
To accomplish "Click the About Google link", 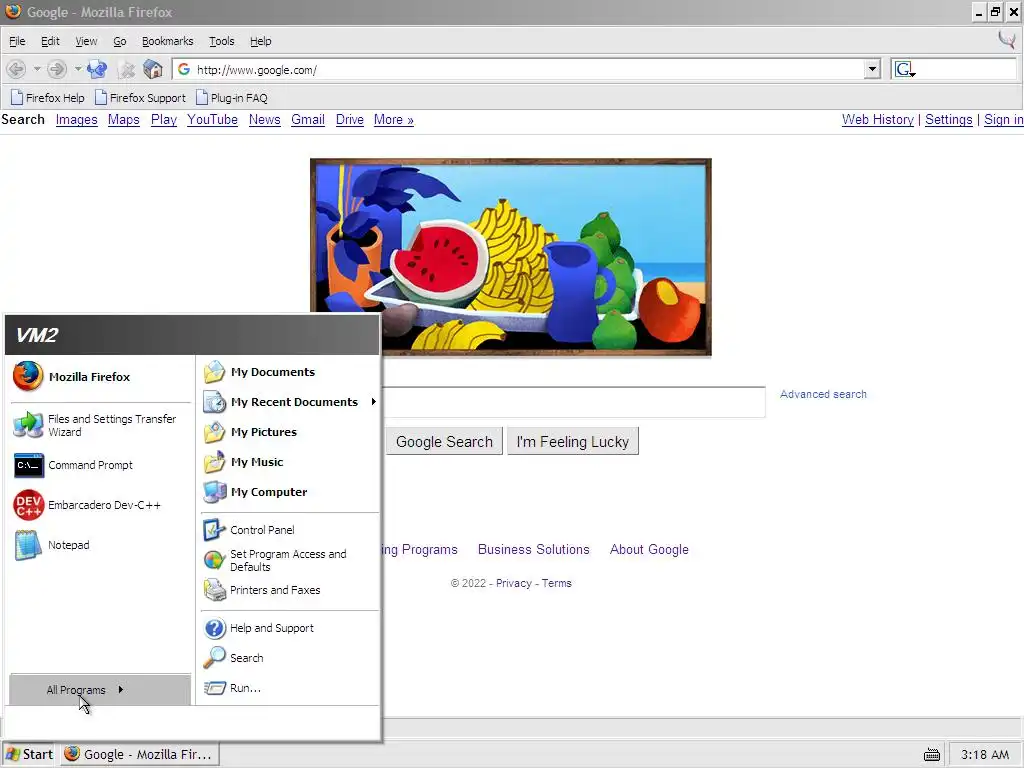I will click(649, 549).
